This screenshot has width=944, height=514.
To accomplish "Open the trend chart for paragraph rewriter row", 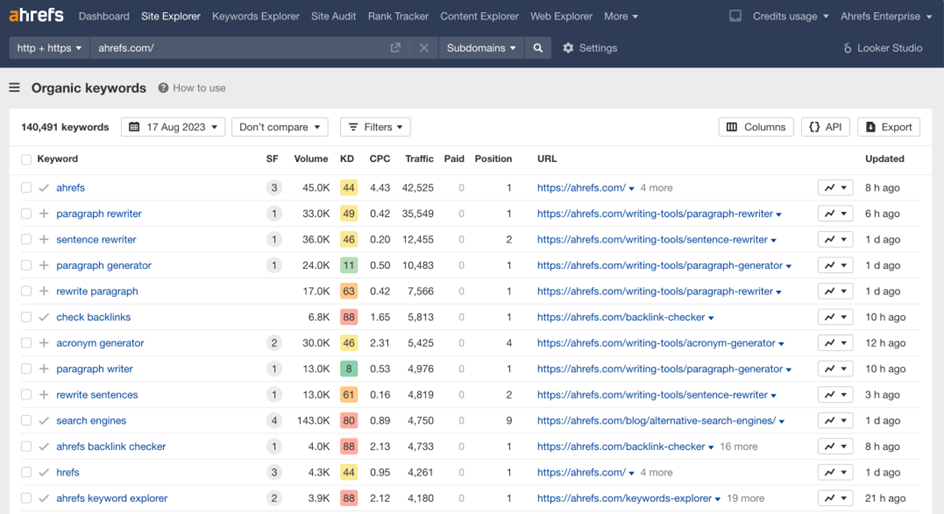I will 835,214.
